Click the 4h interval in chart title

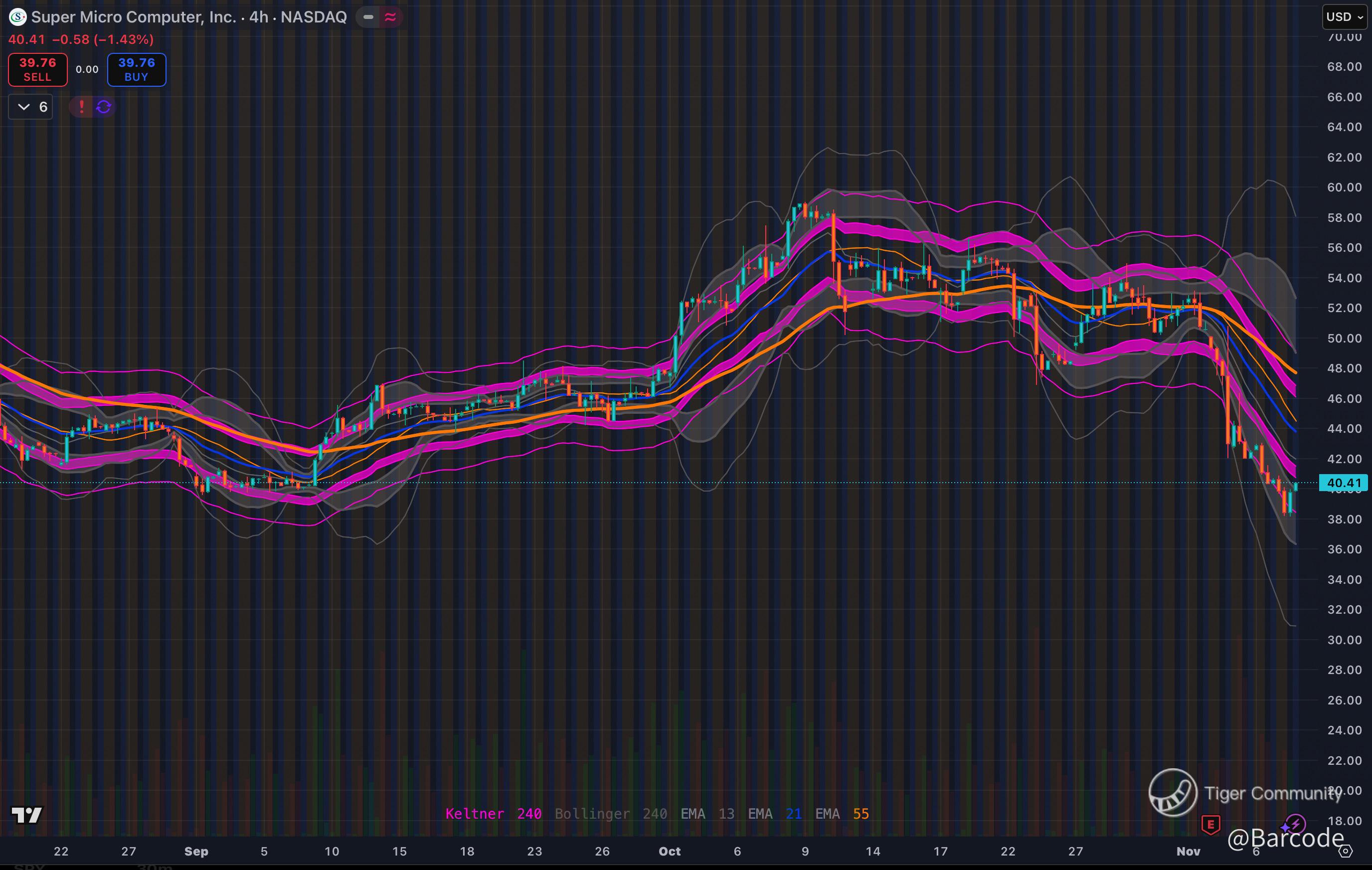point(259,17)
